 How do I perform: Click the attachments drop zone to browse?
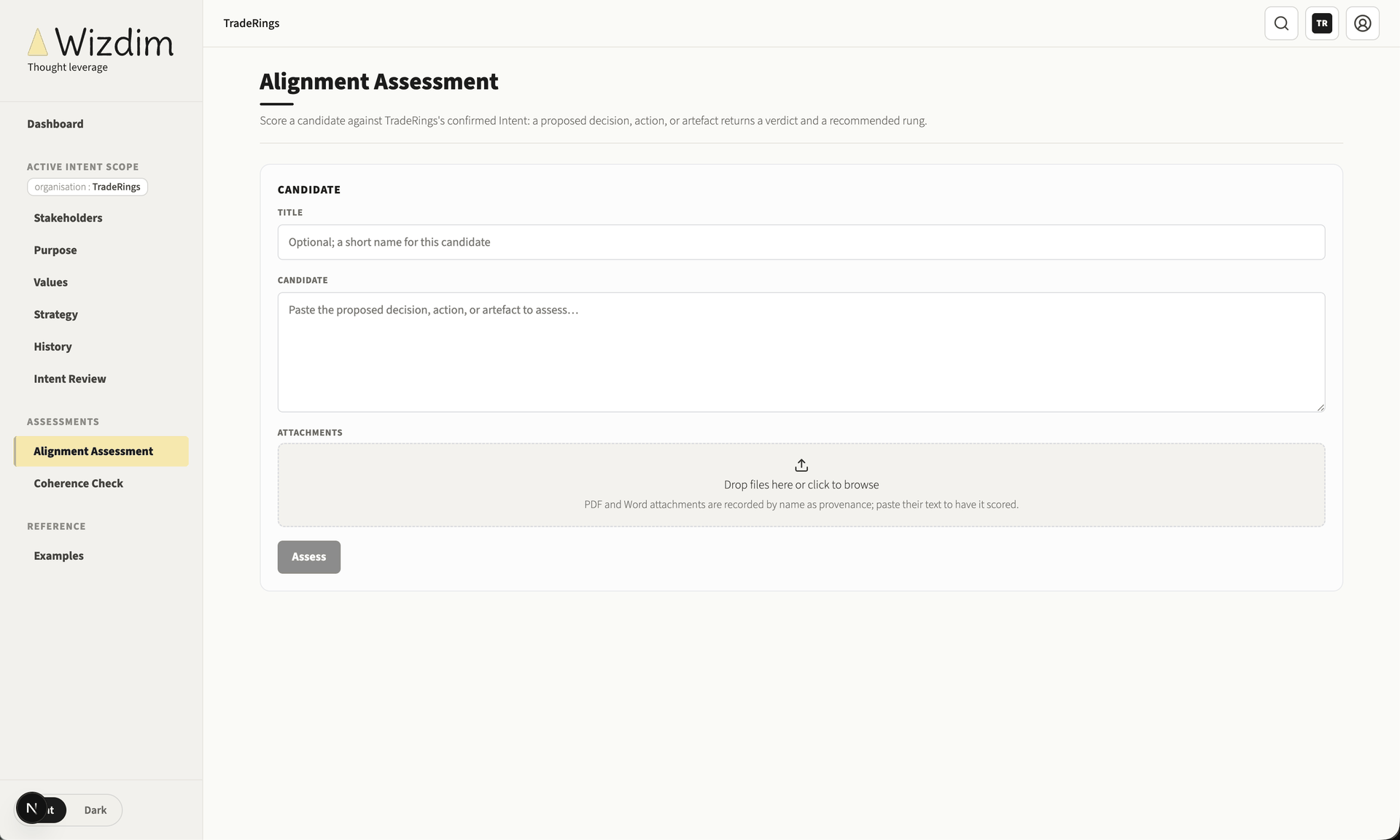coord(801,485)
